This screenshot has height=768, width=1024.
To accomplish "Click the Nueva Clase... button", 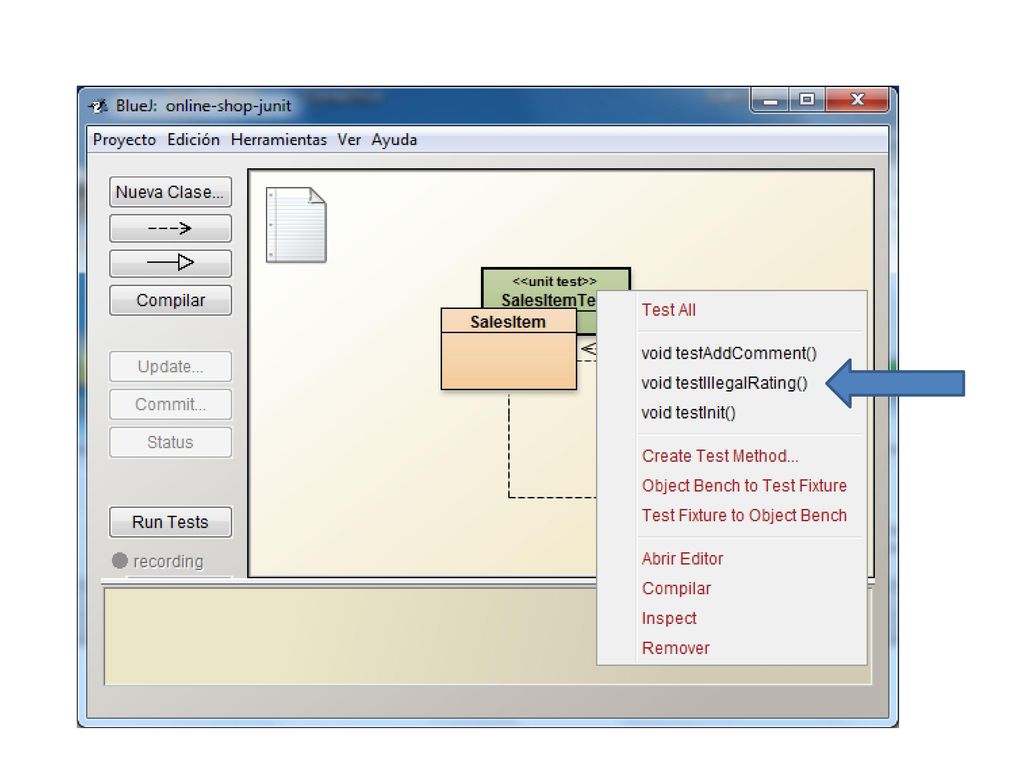I will 170,192.
